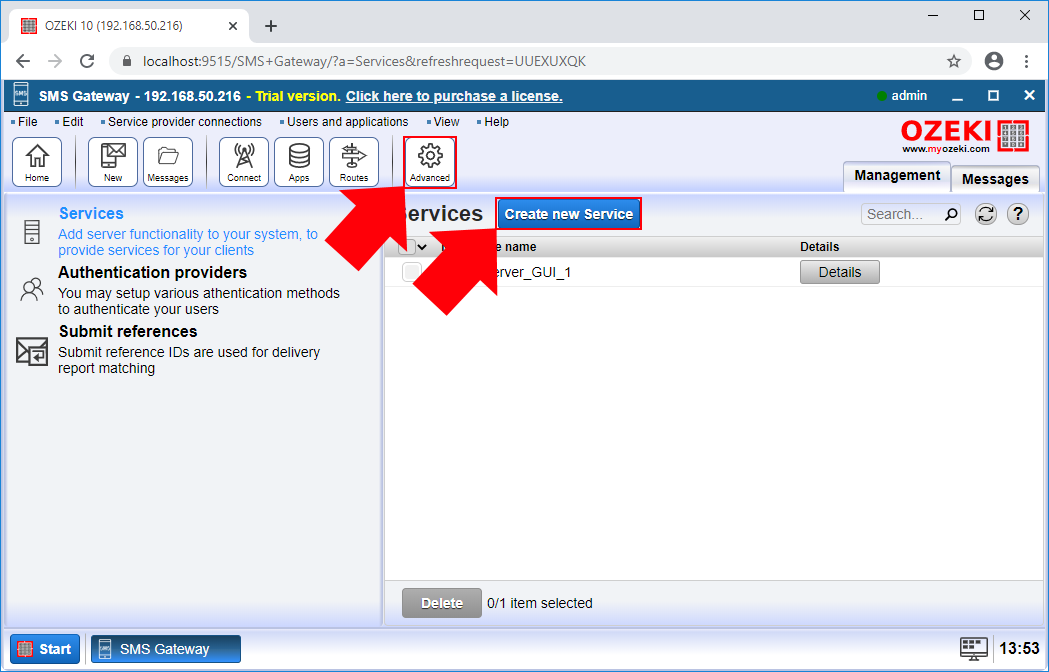
Task: Tick the checkbox for the server_GUI_1 row
Action: 411,272
